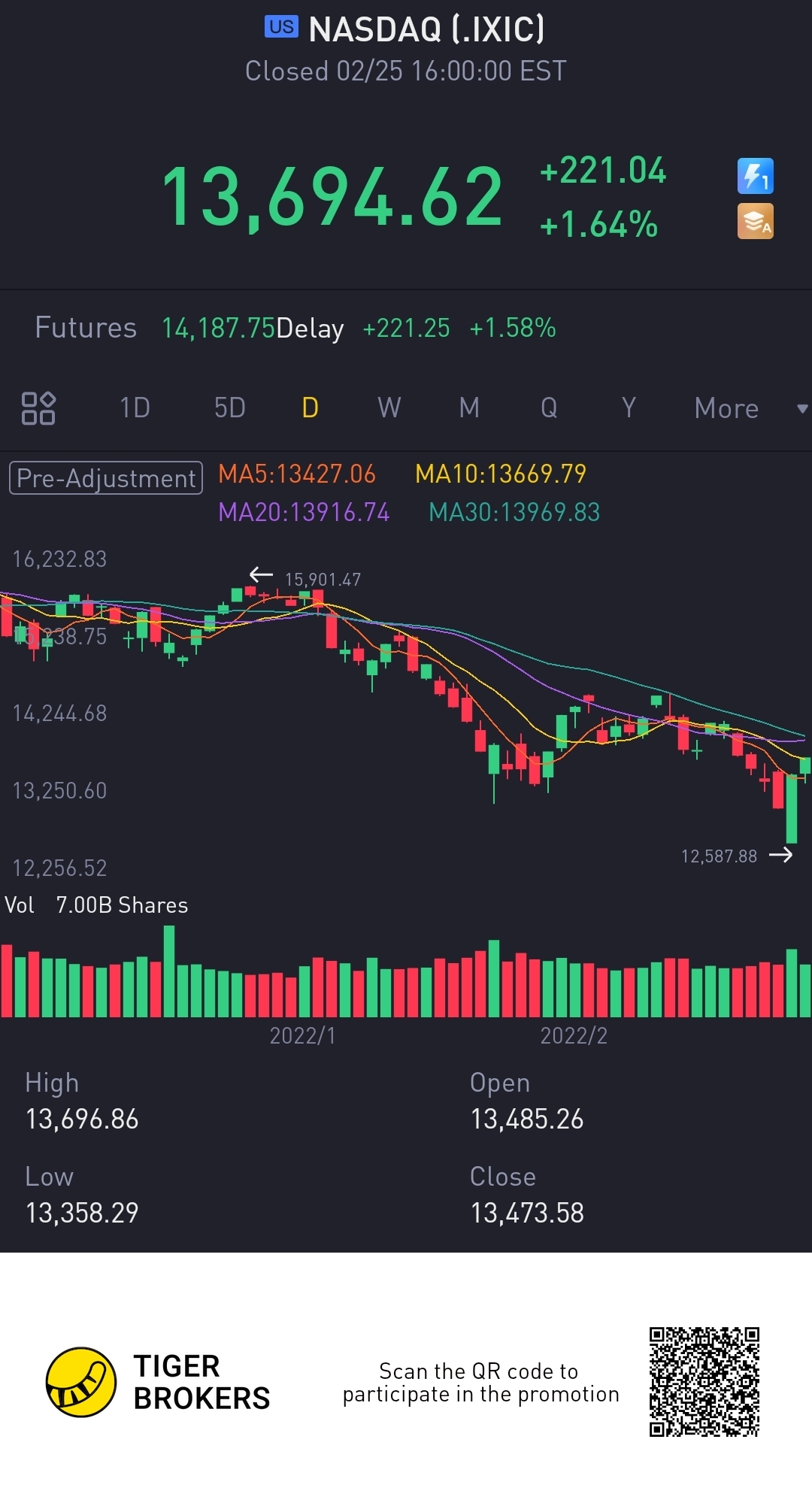Click the dropdown arrow beside More
This screenshot has width=812, height=1512.
(x=802, y=408)
